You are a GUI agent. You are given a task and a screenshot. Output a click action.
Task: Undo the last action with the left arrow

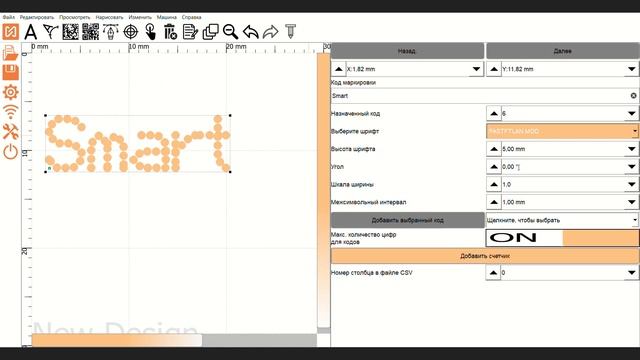point(251,32)
